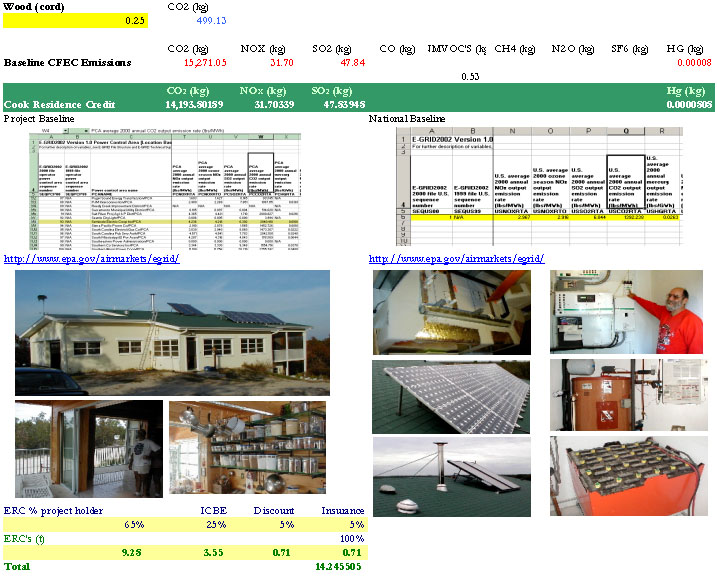Viewport: 717px width, 576px height.
Task: Click the 'Discount' column label
Action: tap(274, 511)
